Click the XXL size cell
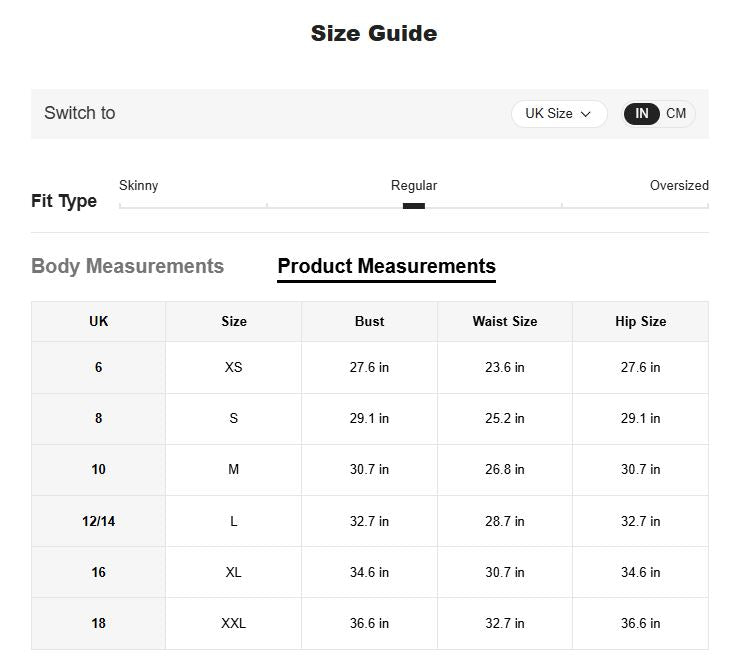The width and height of the screenshot is (743, 662). point(233,623)
